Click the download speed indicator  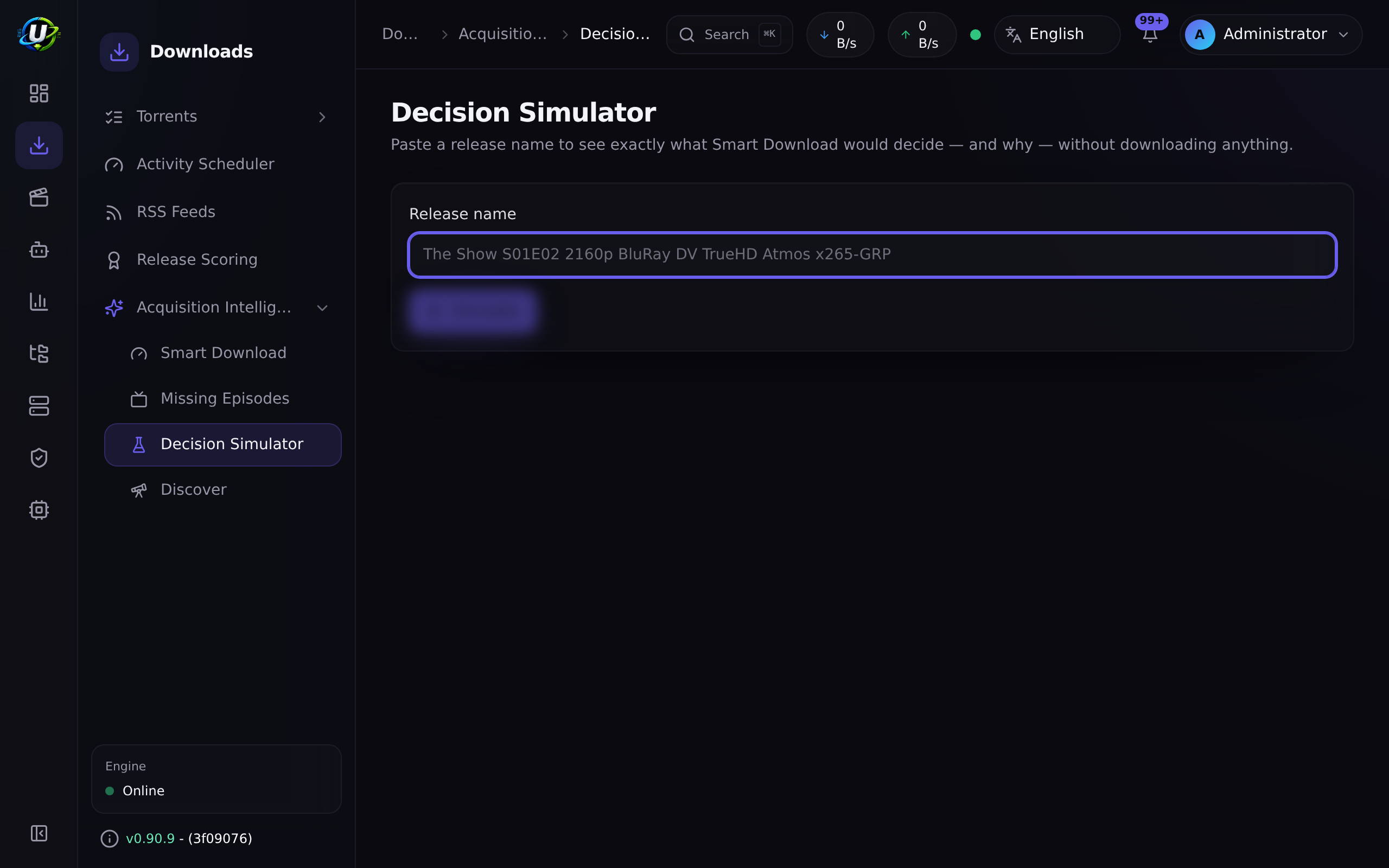(x=840, y=34)
